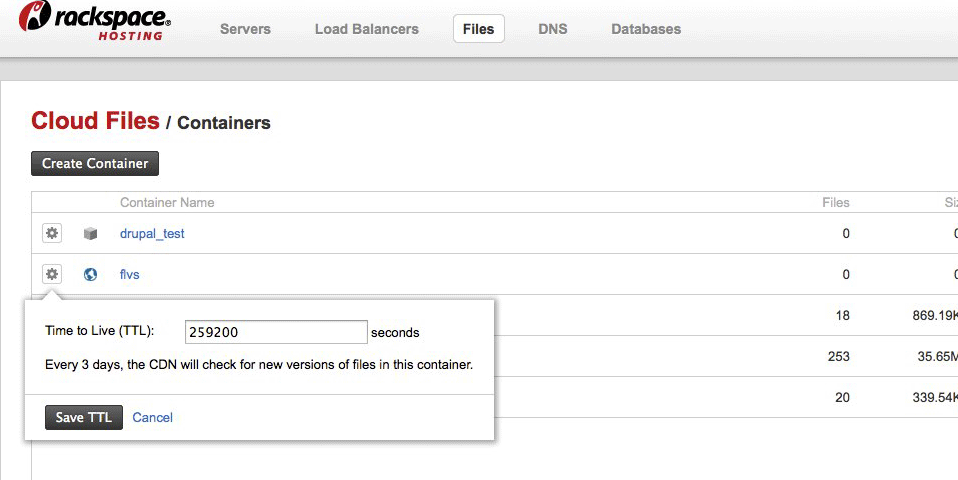Screen dimensions: 958x480
Task: Click the globe CDN icon beside flvs
Action: 90,274
